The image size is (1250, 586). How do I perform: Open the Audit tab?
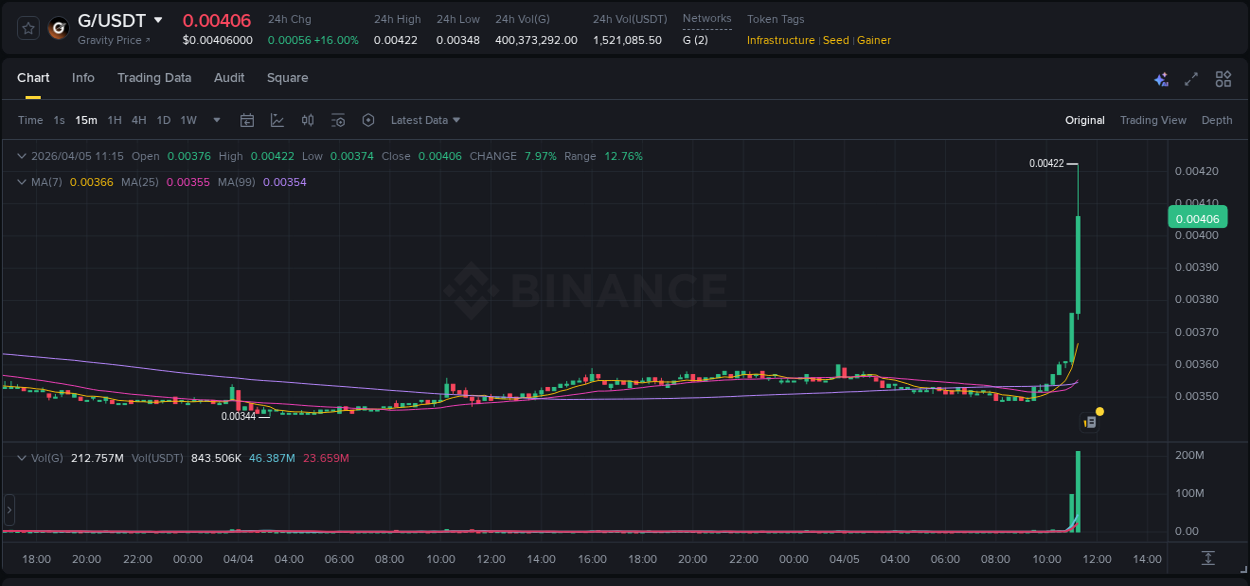[229, 77]
